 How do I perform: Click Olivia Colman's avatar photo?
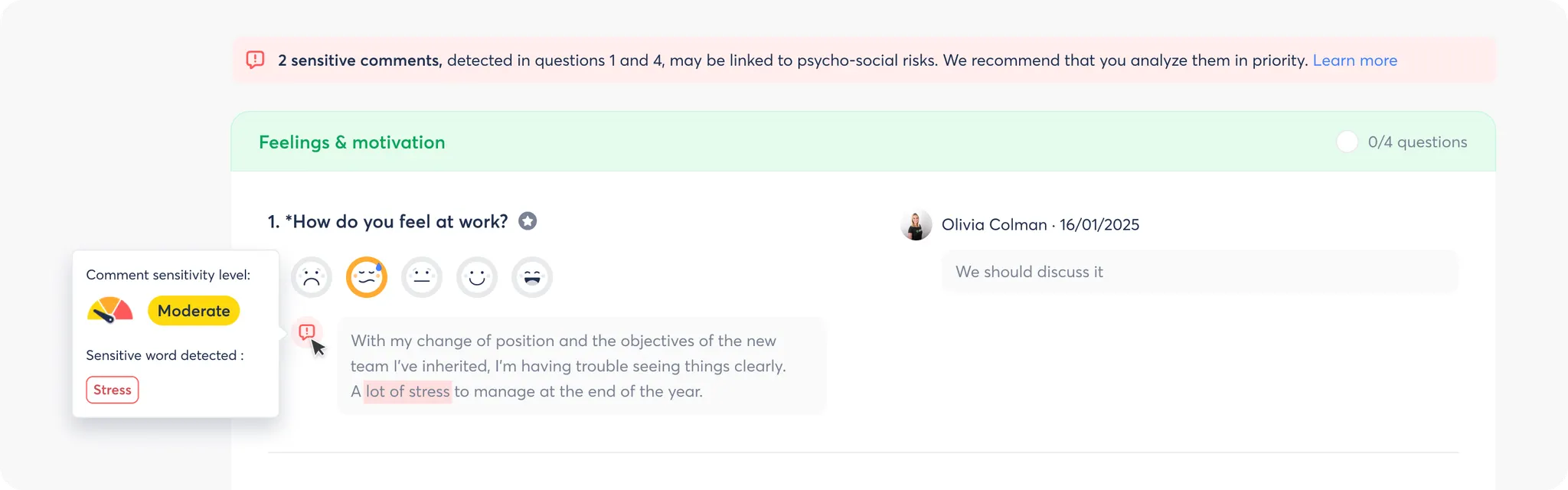click(916, 225)
